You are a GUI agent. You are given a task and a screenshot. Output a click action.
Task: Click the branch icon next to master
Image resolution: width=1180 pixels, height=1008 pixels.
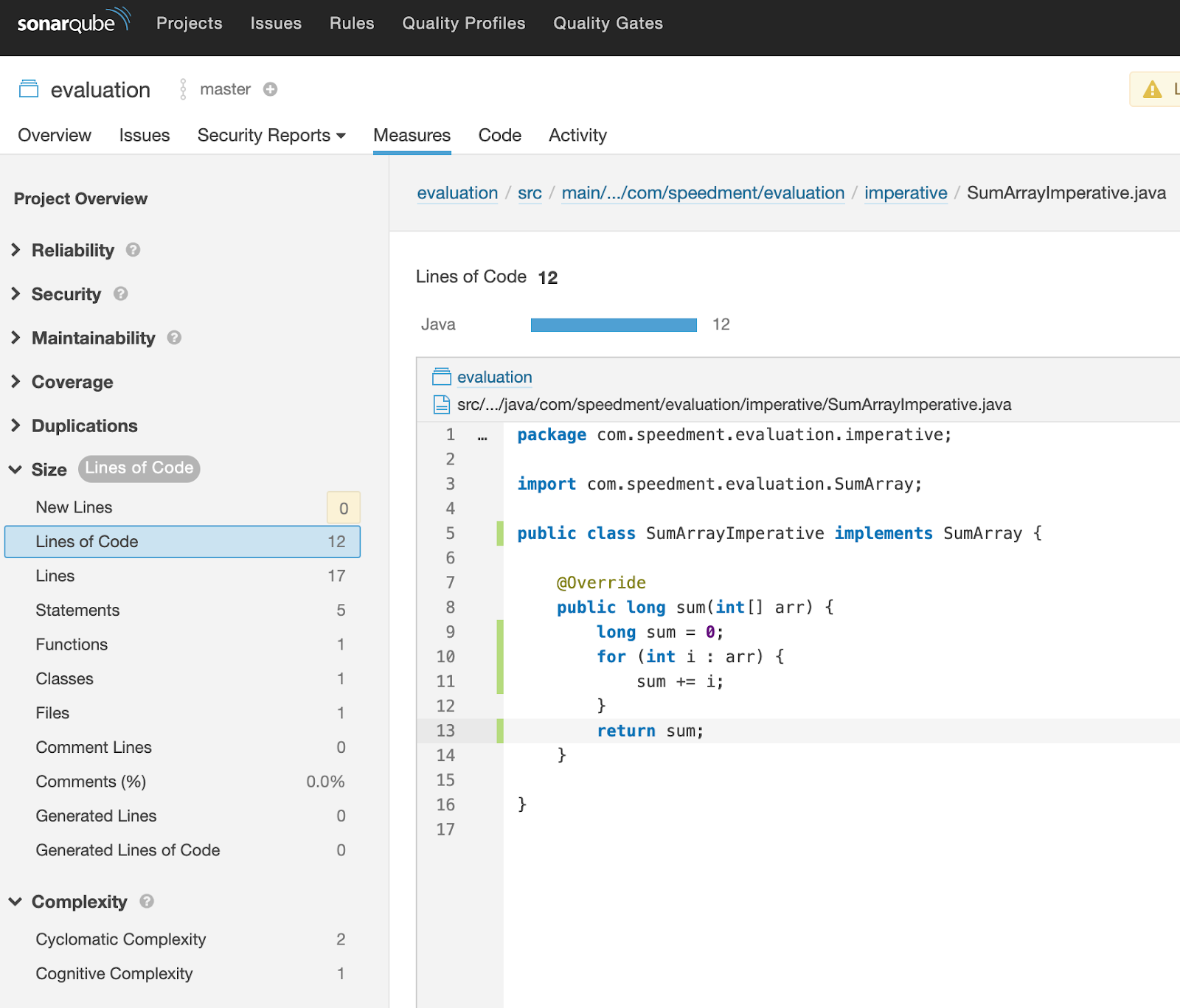181,88
